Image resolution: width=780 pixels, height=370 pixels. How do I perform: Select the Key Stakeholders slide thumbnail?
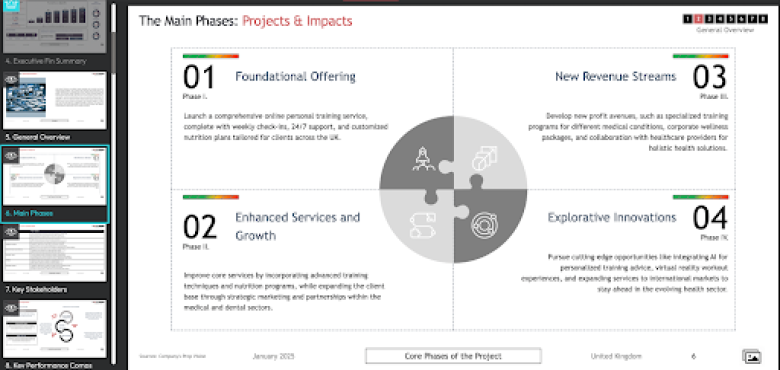(x=55, y=253)
